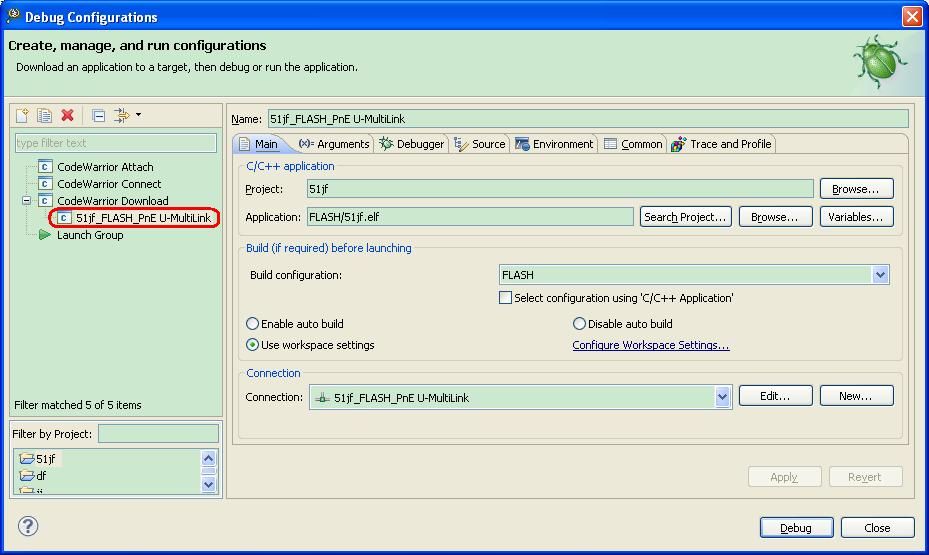This screenshot has height=555, width=929.
Task: Click project list scrollbar up arrow
Action: (208, 458)
